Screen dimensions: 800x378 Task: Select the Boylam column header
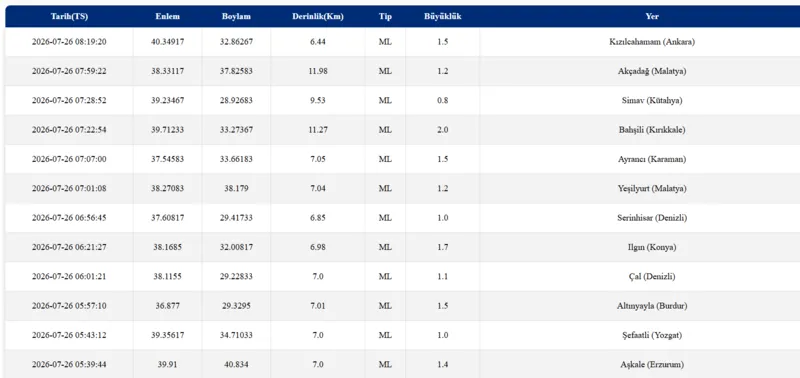[x=236, y=16]
